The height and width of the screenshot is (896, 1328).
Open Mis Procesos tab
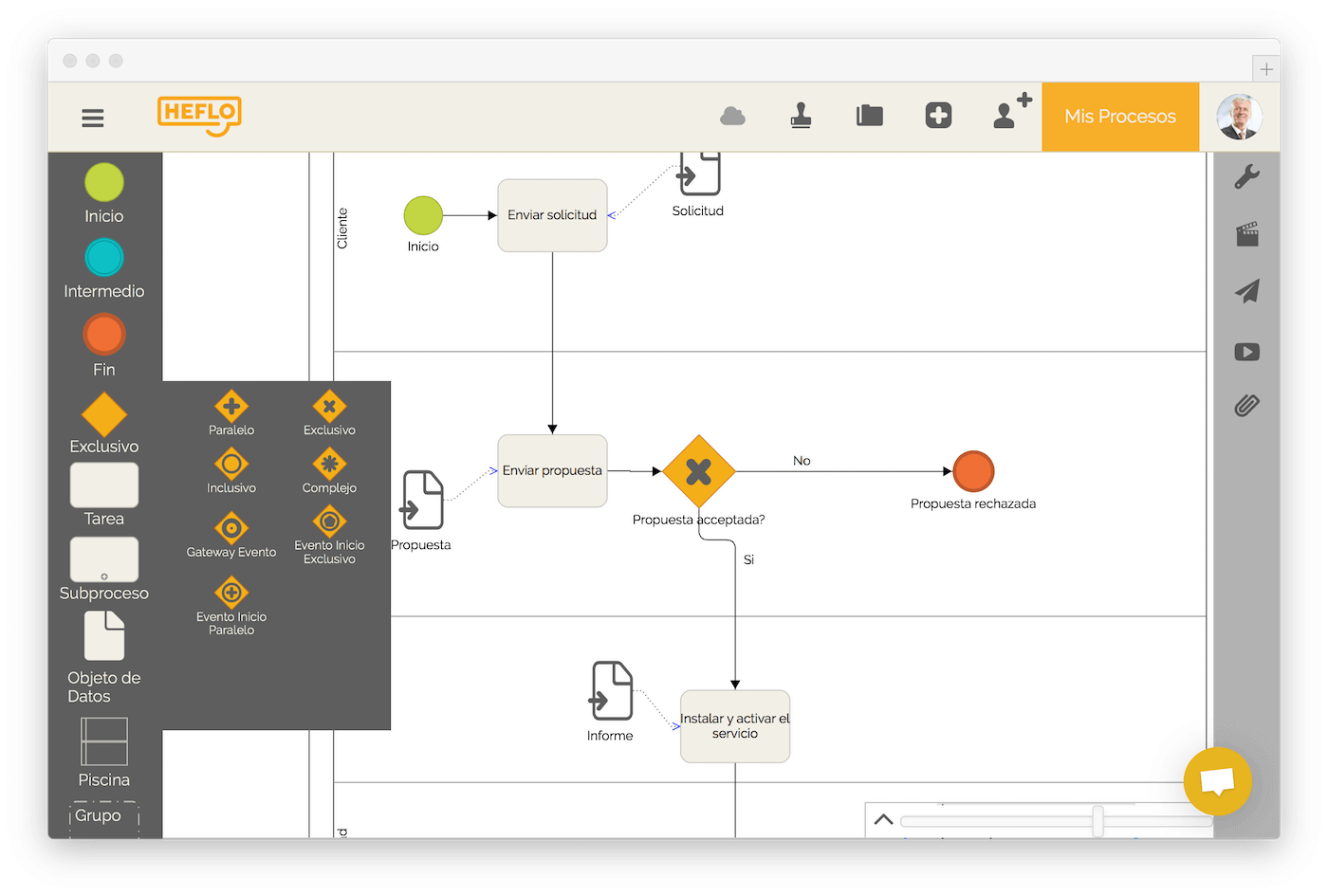tap(1120, 117)
